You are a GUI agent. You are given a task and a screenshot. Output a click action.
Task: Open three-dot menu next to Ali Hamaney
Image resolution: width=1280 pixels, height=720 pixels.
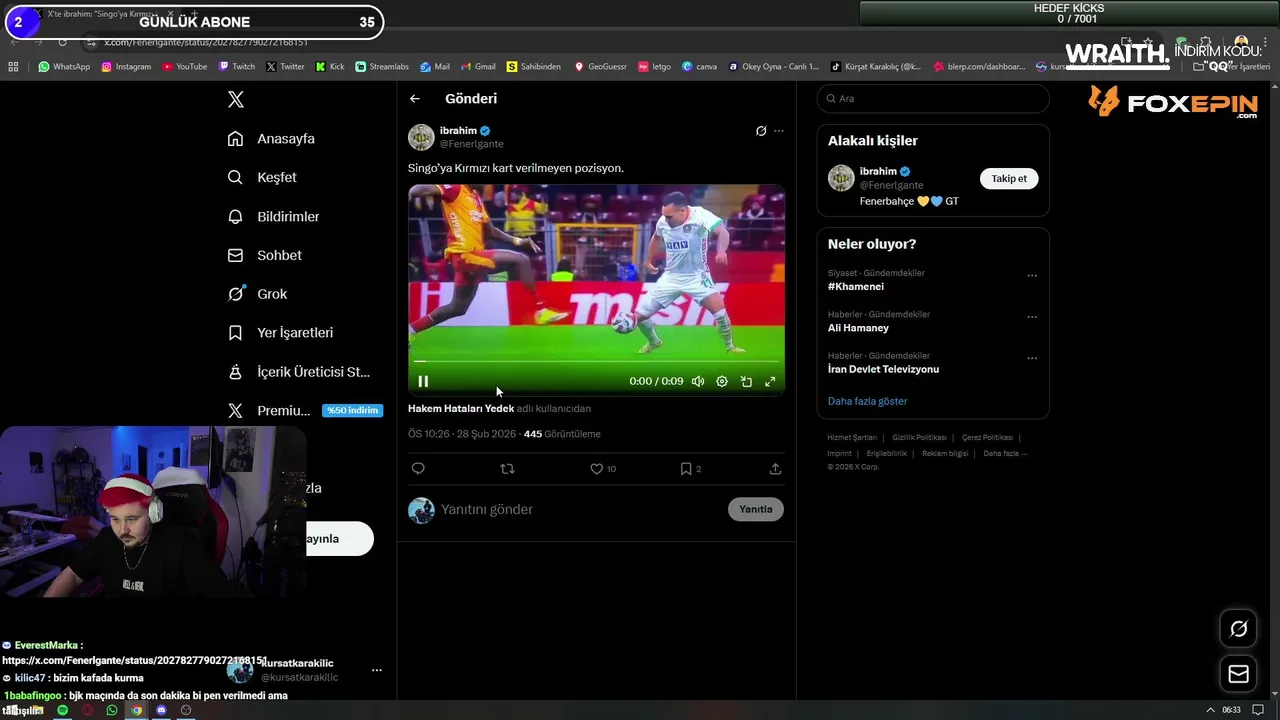(1032, 317)
